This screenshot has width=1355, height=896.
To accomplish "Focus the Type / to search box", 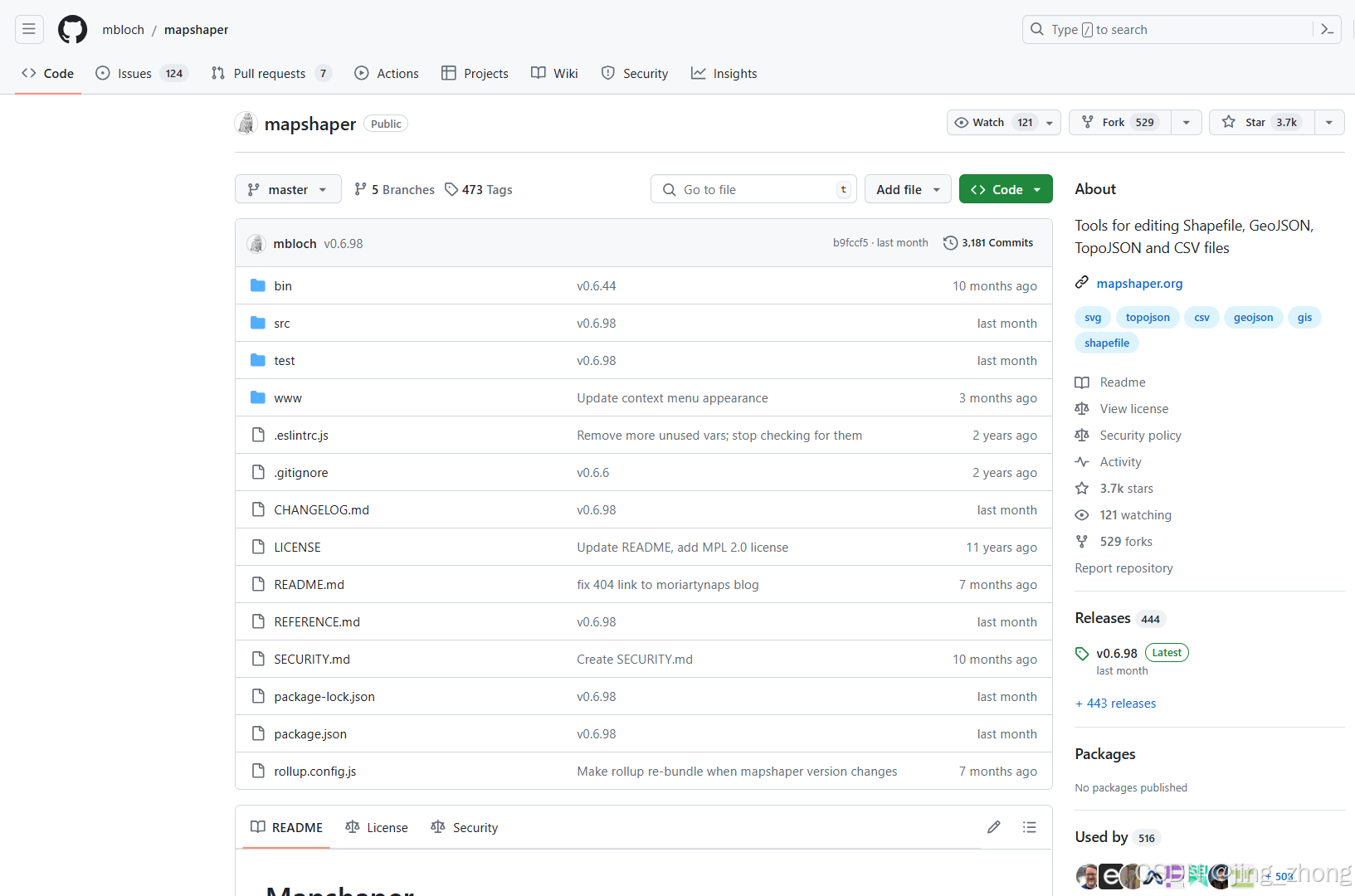I will pyautogui.click(x=1181, y=30).
